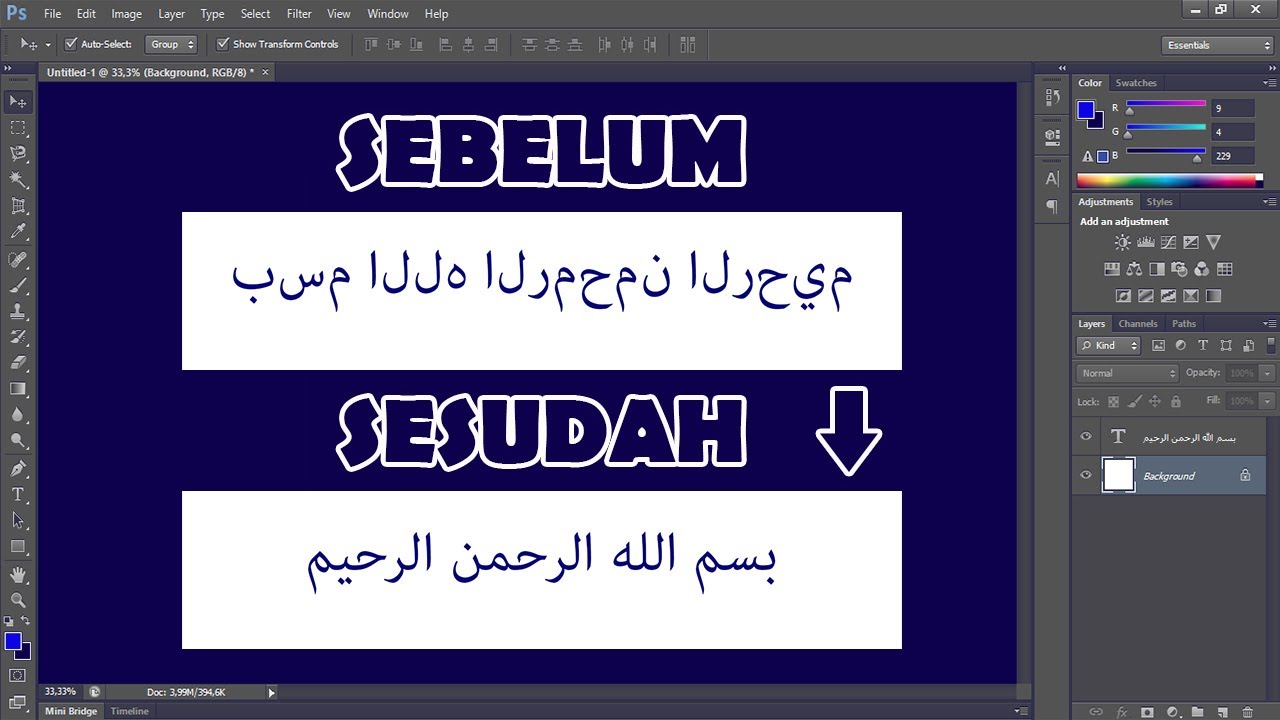Screen dimensions: 1280x720
Task: Open the layer filter Kind dropdown
Action: pyautogui.click(x=1109, y=345)
